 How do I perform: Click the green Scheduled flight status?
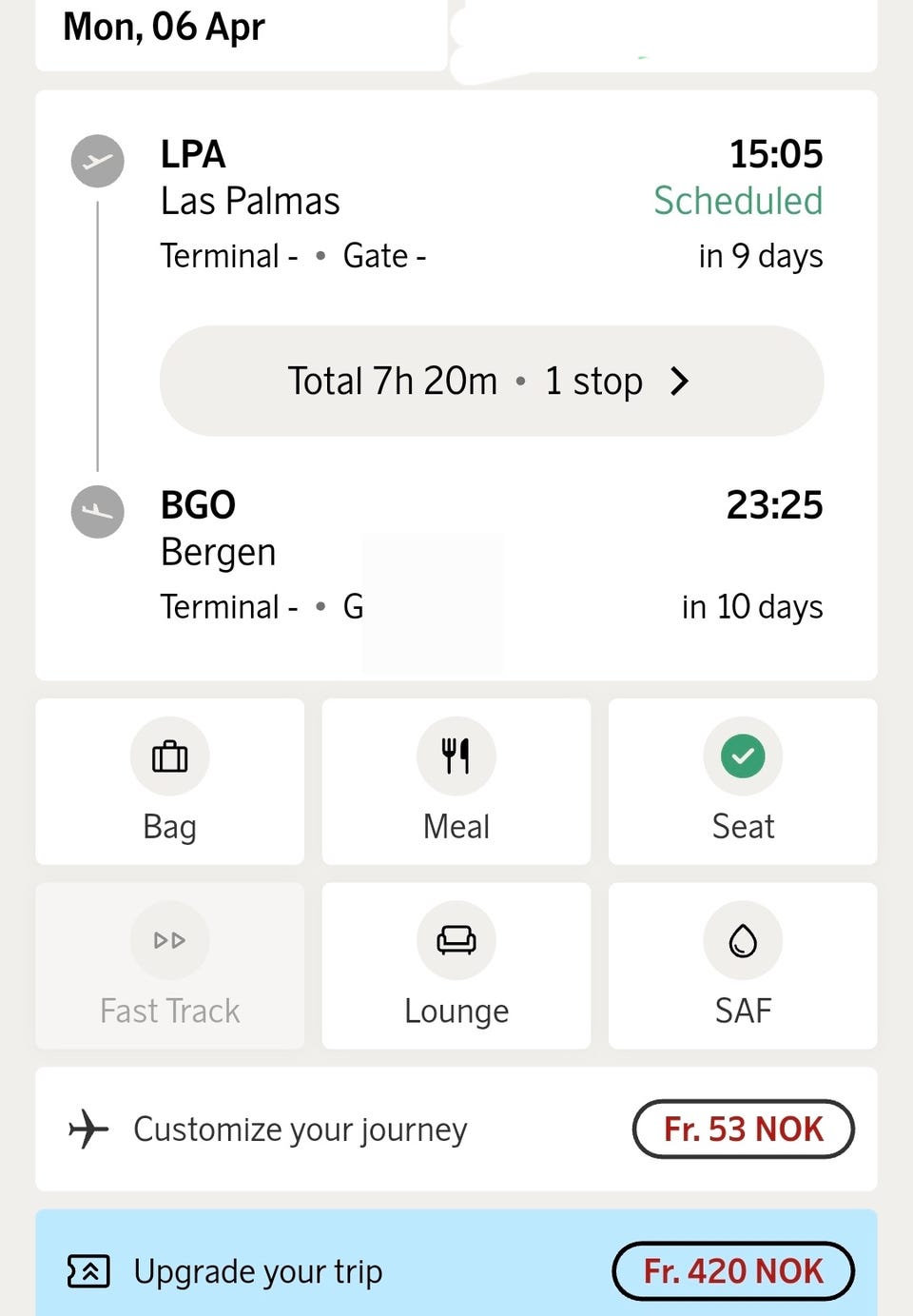[738, 202]
